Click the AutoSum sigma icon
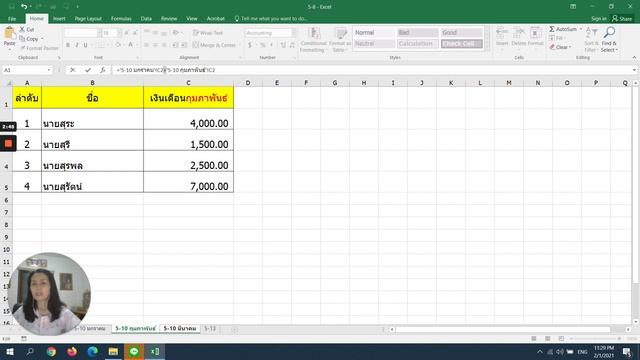Screen dimensions: 640x360 pos(552,29)
